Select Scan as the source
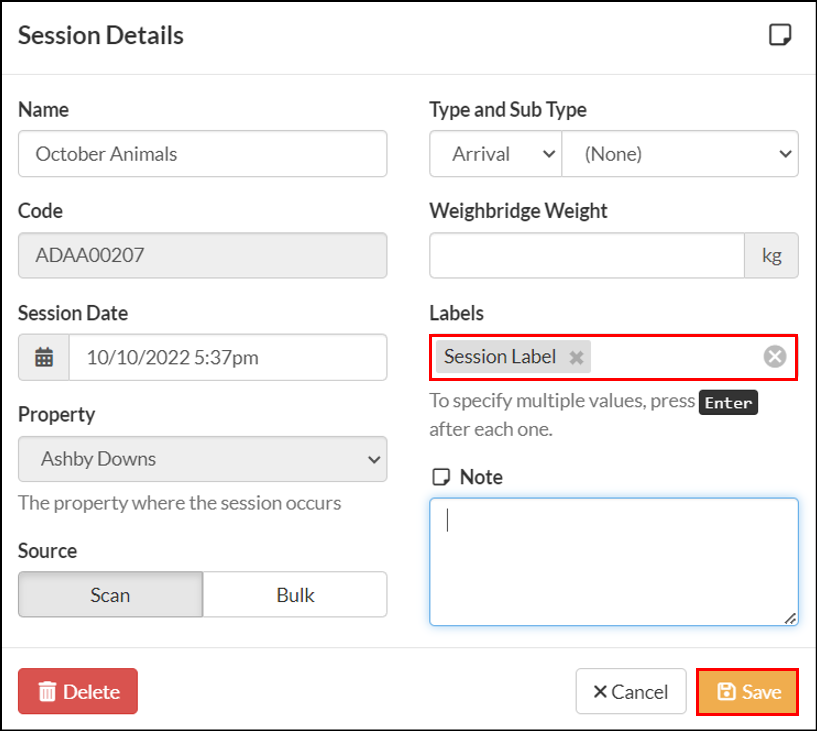This screenshot has height=731, width=817. pos(110,594)
